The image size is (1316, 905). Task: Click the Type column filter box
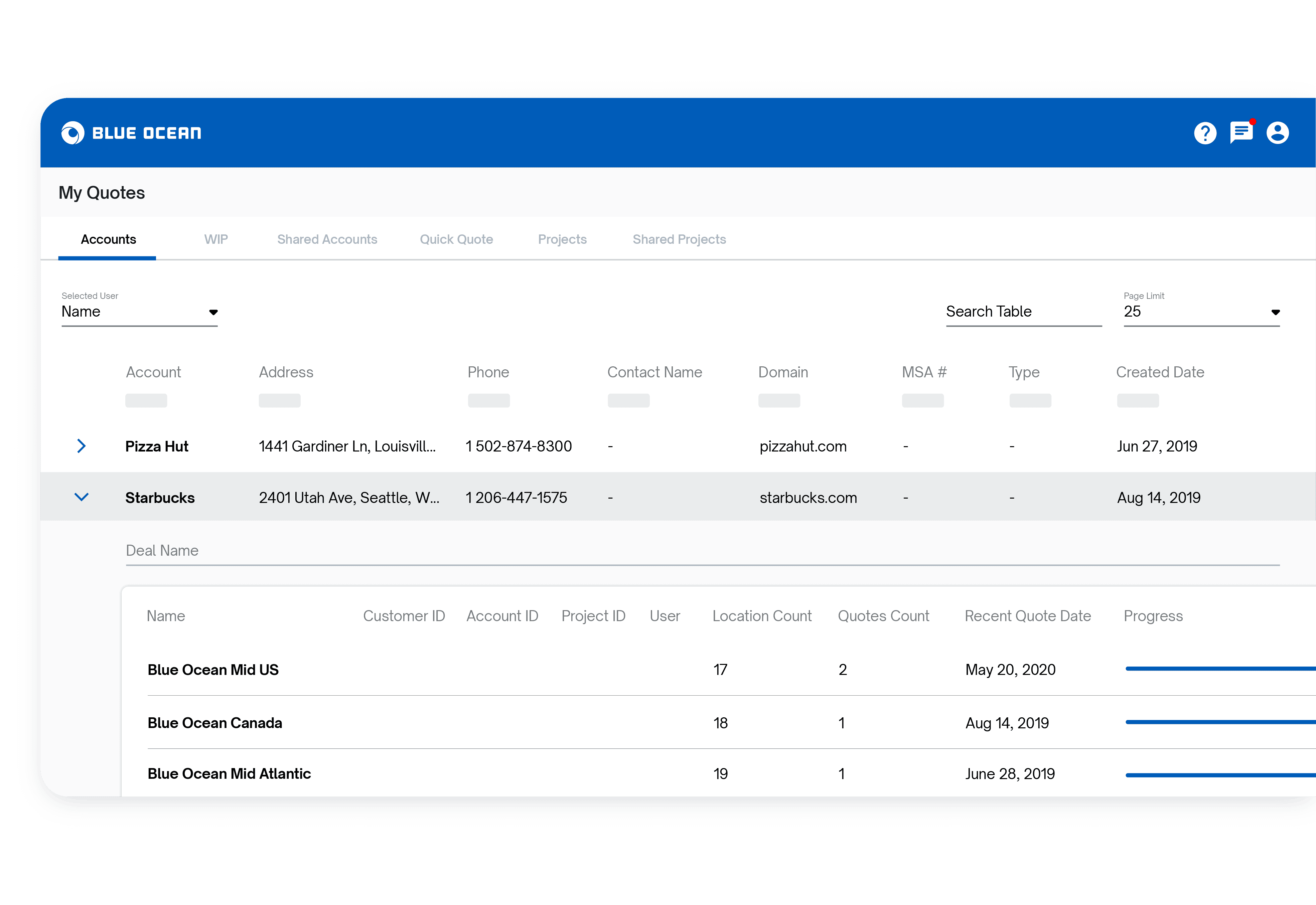click(x=1030, y=401)
